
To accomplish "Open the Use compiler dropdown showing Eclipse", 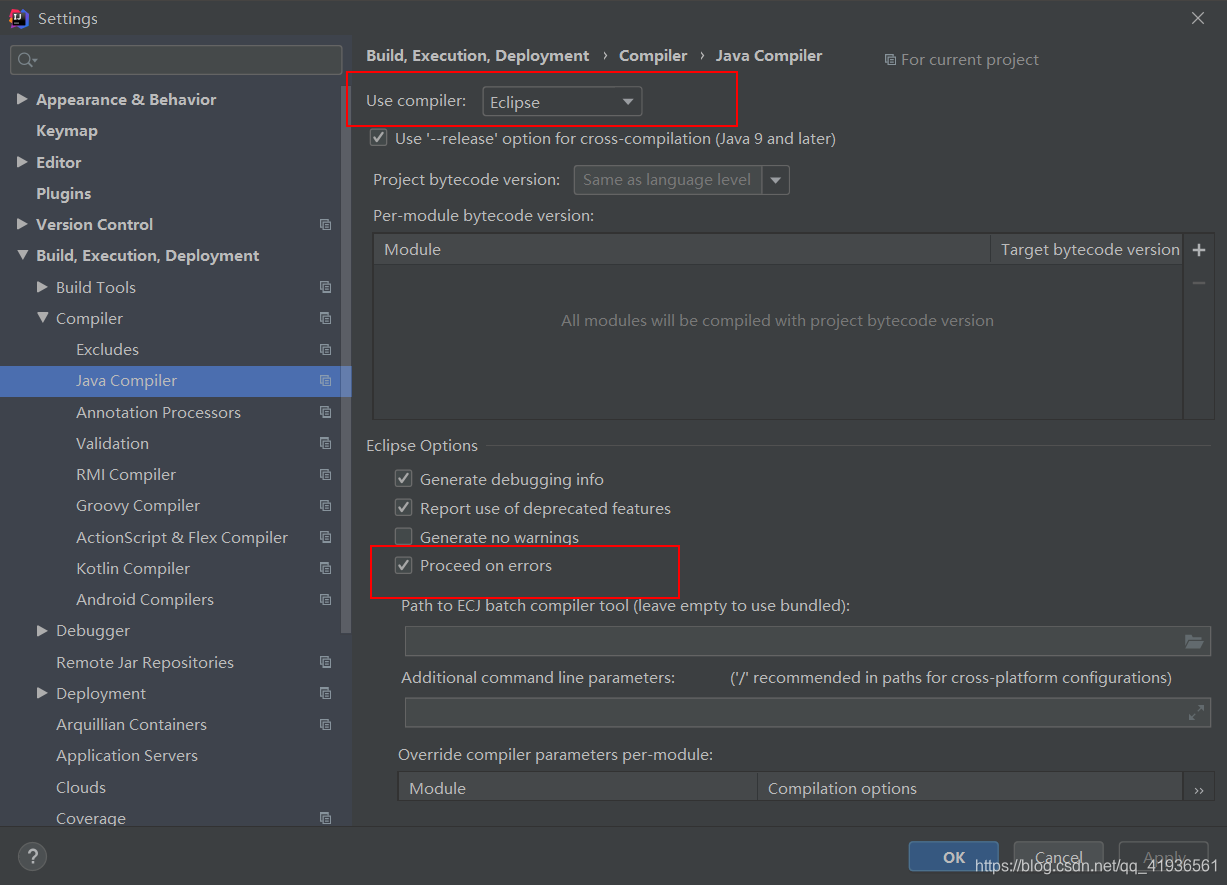I will (562, 102).
